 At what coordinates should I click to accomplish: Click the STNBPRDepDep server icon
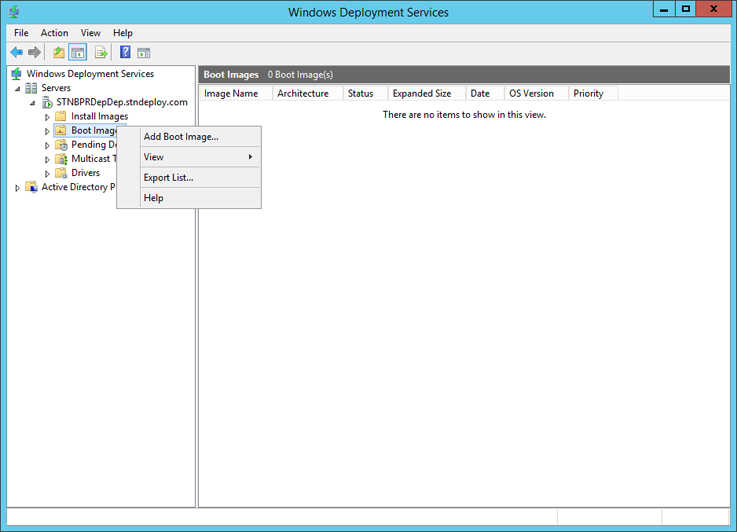[47, 102]
